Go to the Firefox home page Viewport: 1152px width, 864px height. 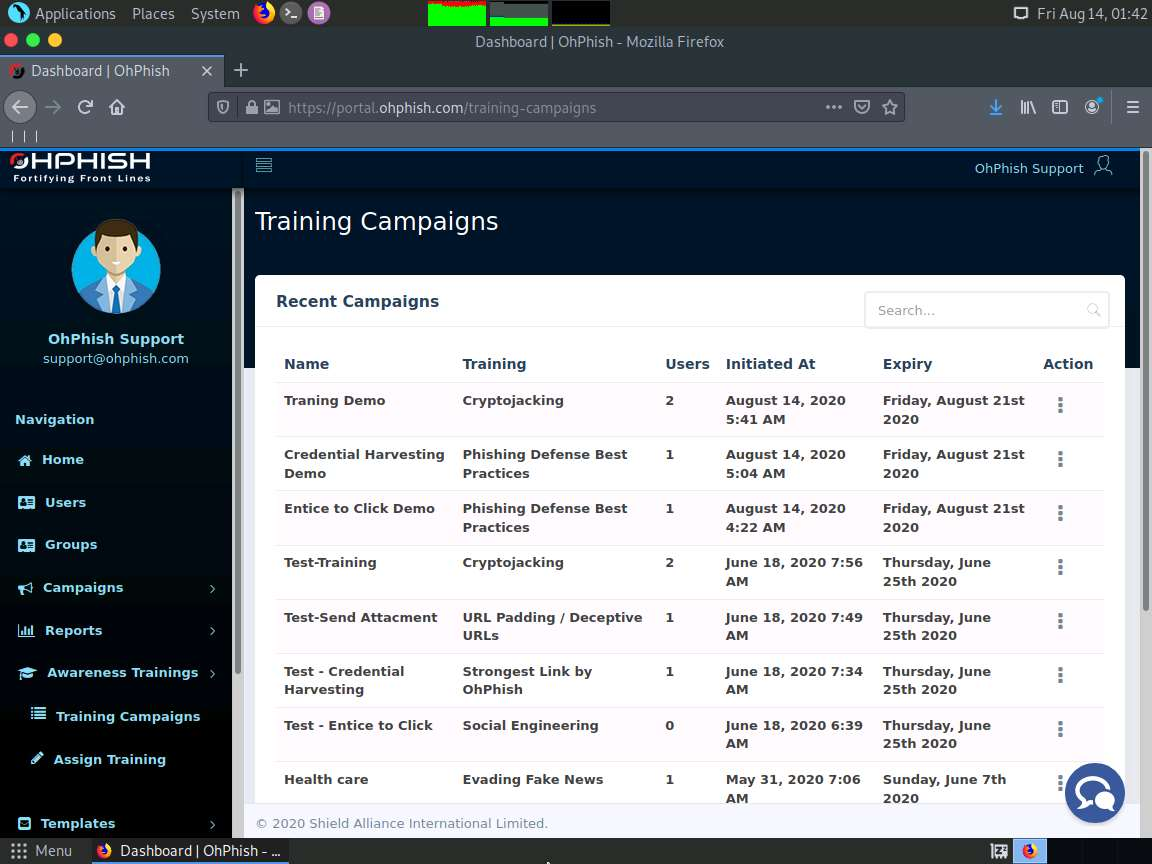click(117, 107)
